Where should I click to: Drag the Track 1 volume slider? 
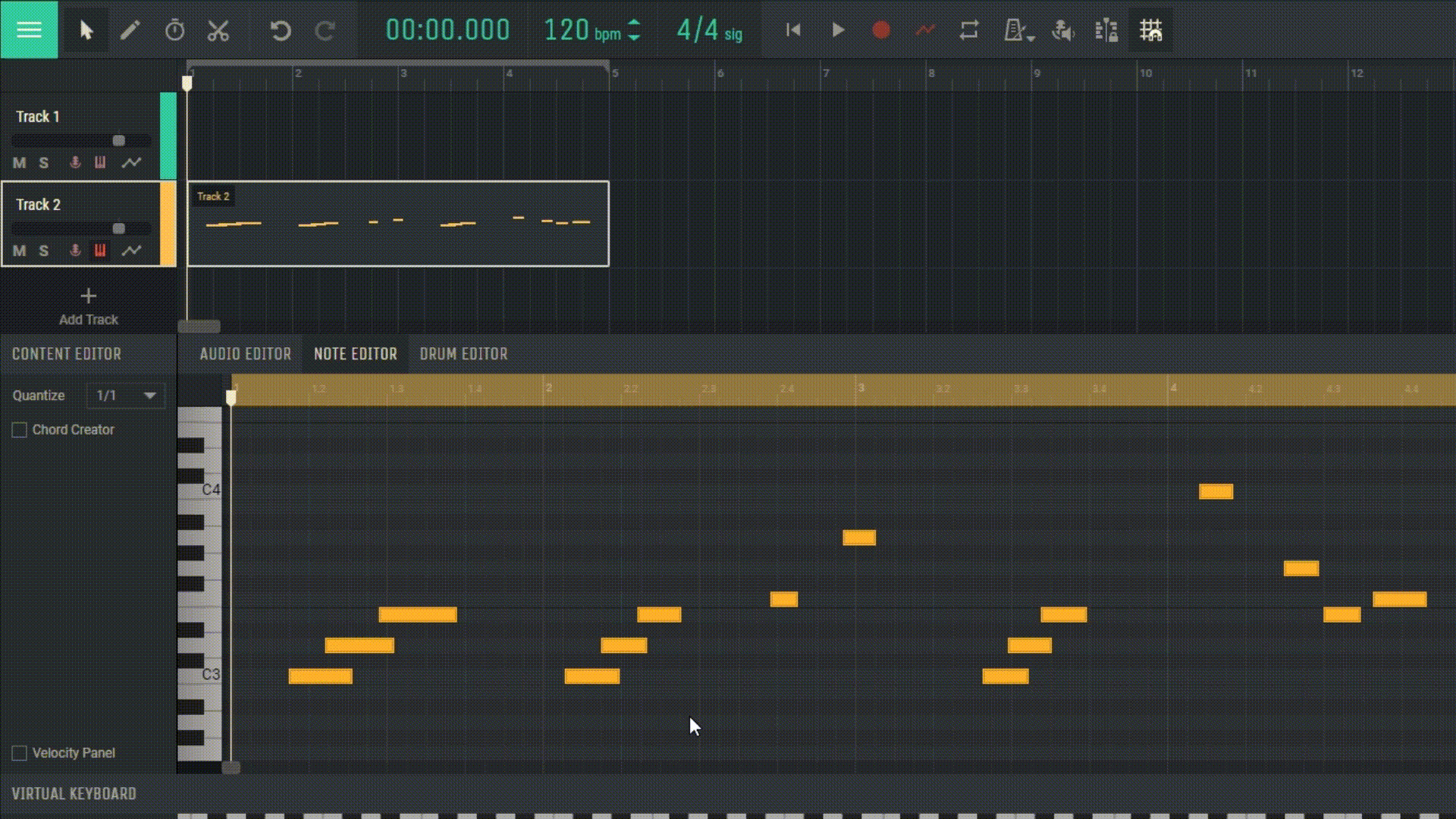[x=117, y=139]
